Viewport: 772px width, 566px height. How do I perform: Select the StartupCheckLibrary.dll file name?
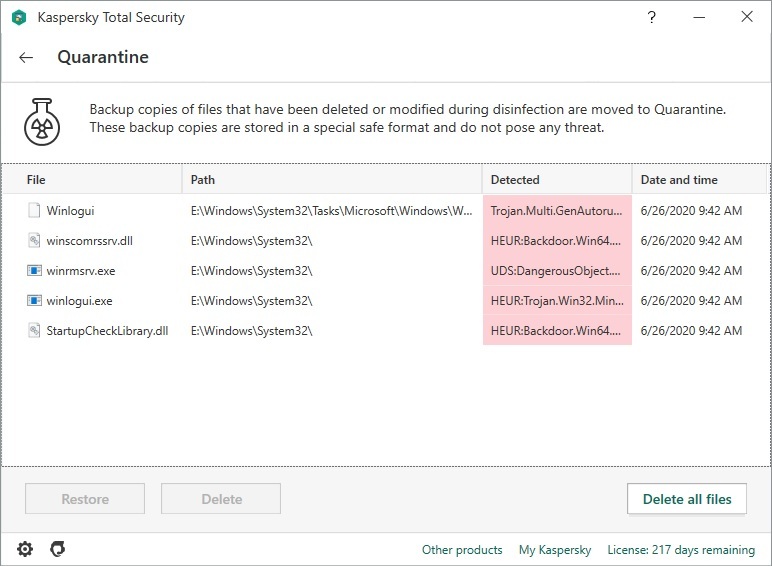107,331
